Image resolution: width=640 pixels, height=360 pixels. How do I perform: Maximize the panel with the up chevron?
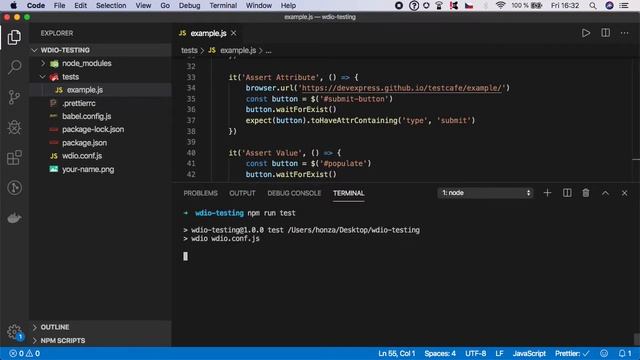(605, 193)
